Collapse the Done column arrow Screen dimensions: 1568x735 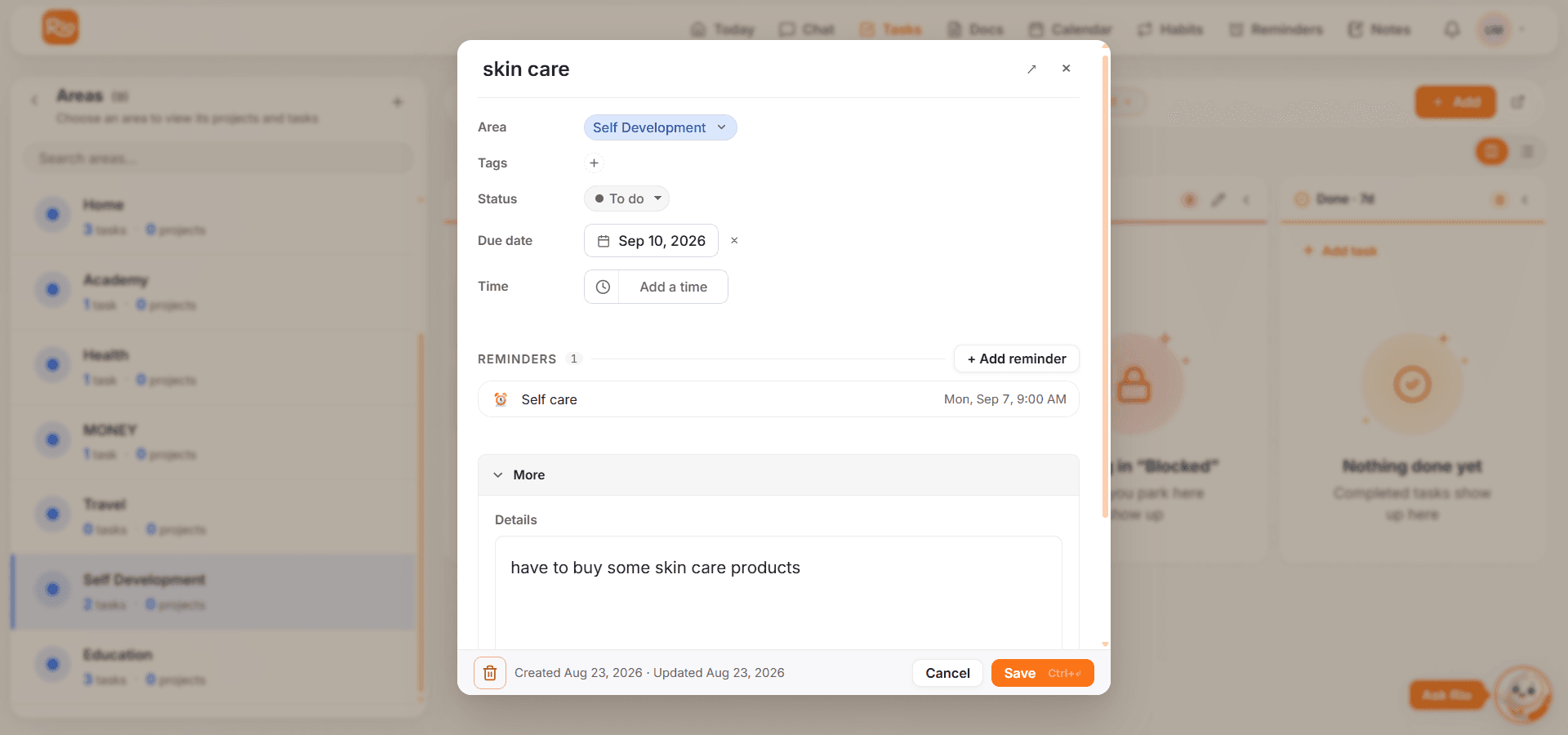pyautogui.click(x=1524, y=199)
